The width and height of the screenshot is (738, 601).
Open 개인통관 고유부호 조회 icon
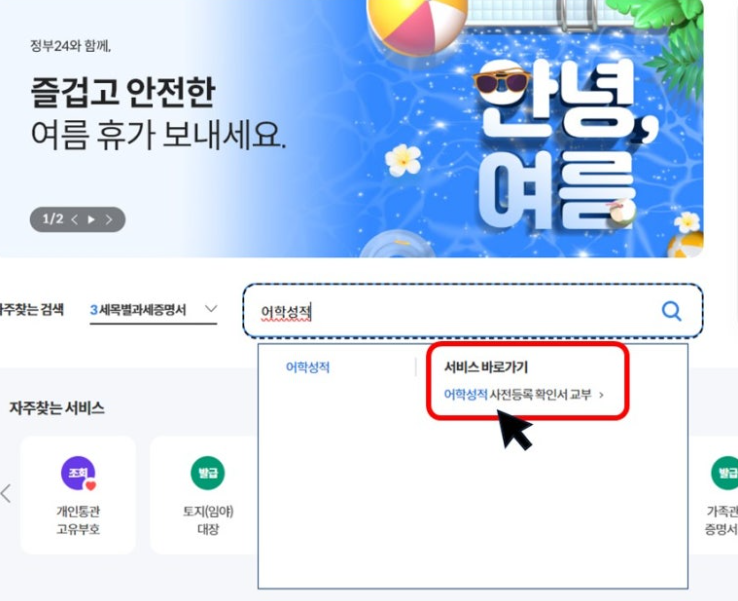[x=78, y=473]
